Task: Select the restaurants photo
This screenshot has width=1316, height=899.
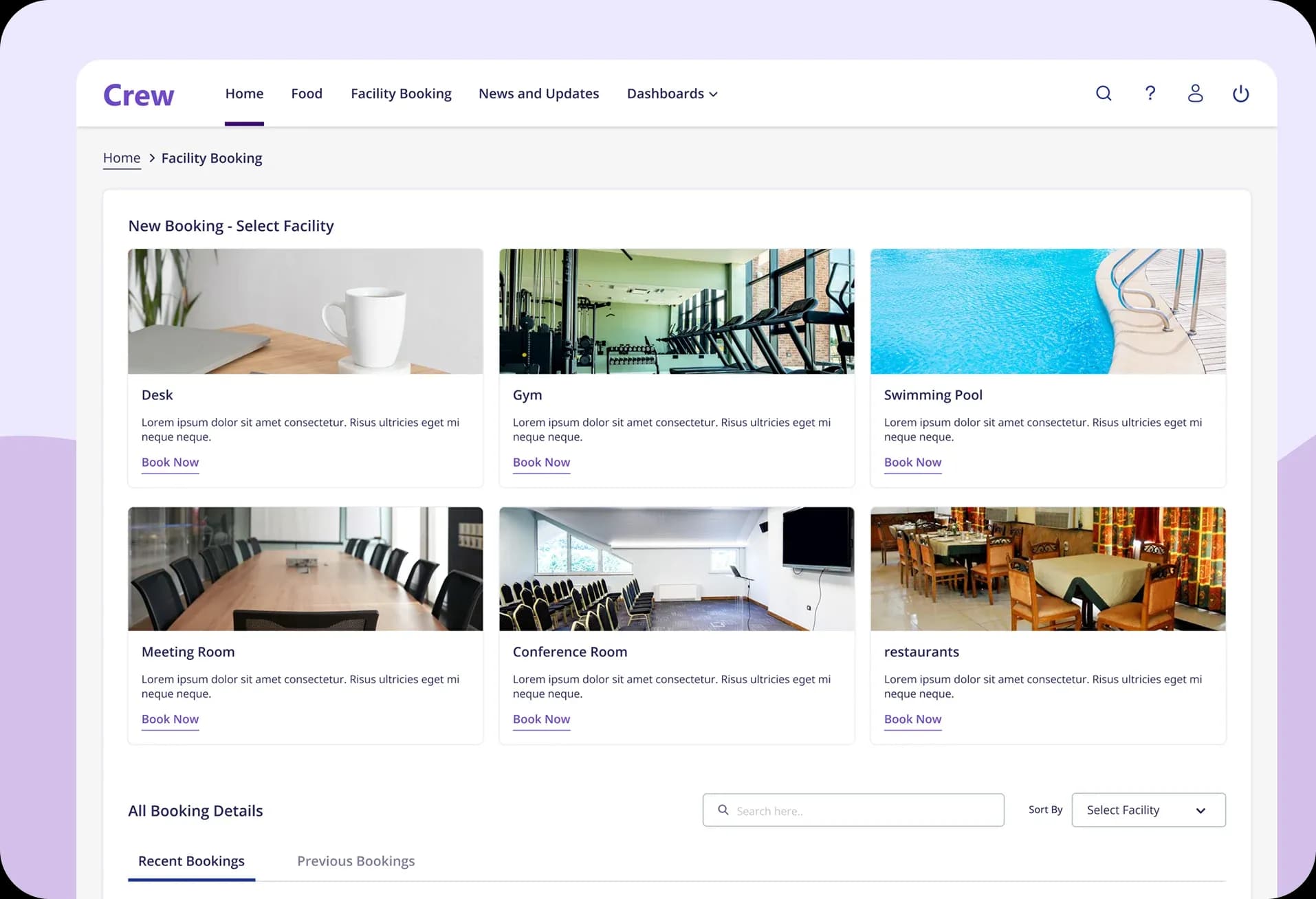Action: [1048, 569]
